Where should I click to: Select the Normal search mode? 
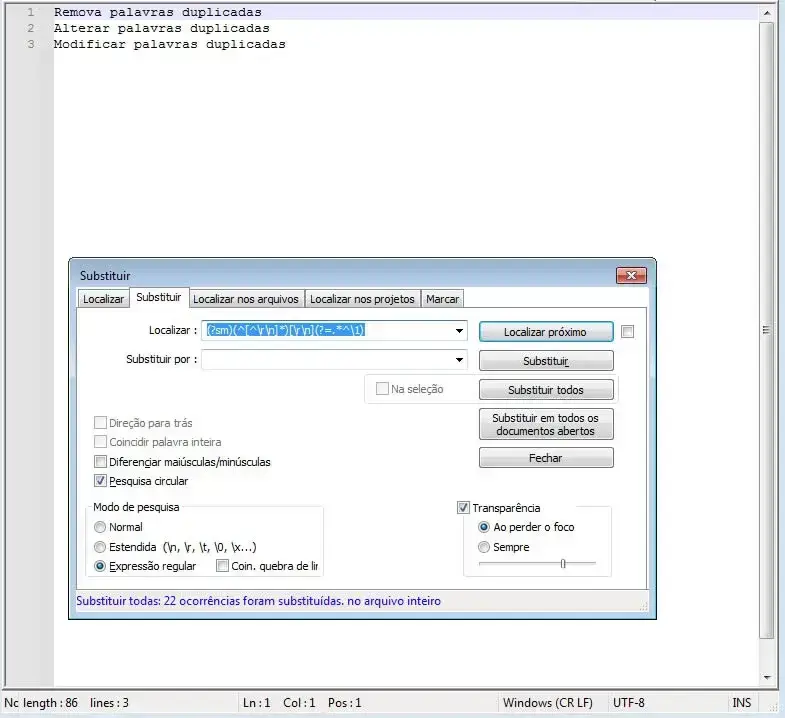tap(100, 527)
